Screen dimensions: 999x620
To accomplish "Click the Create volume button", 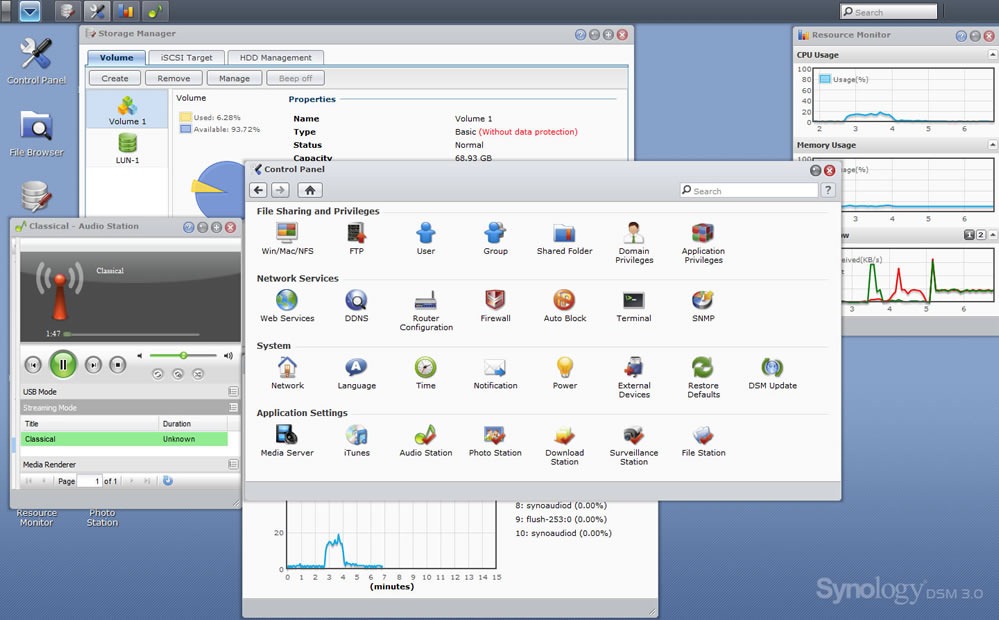I will [115, 78].
